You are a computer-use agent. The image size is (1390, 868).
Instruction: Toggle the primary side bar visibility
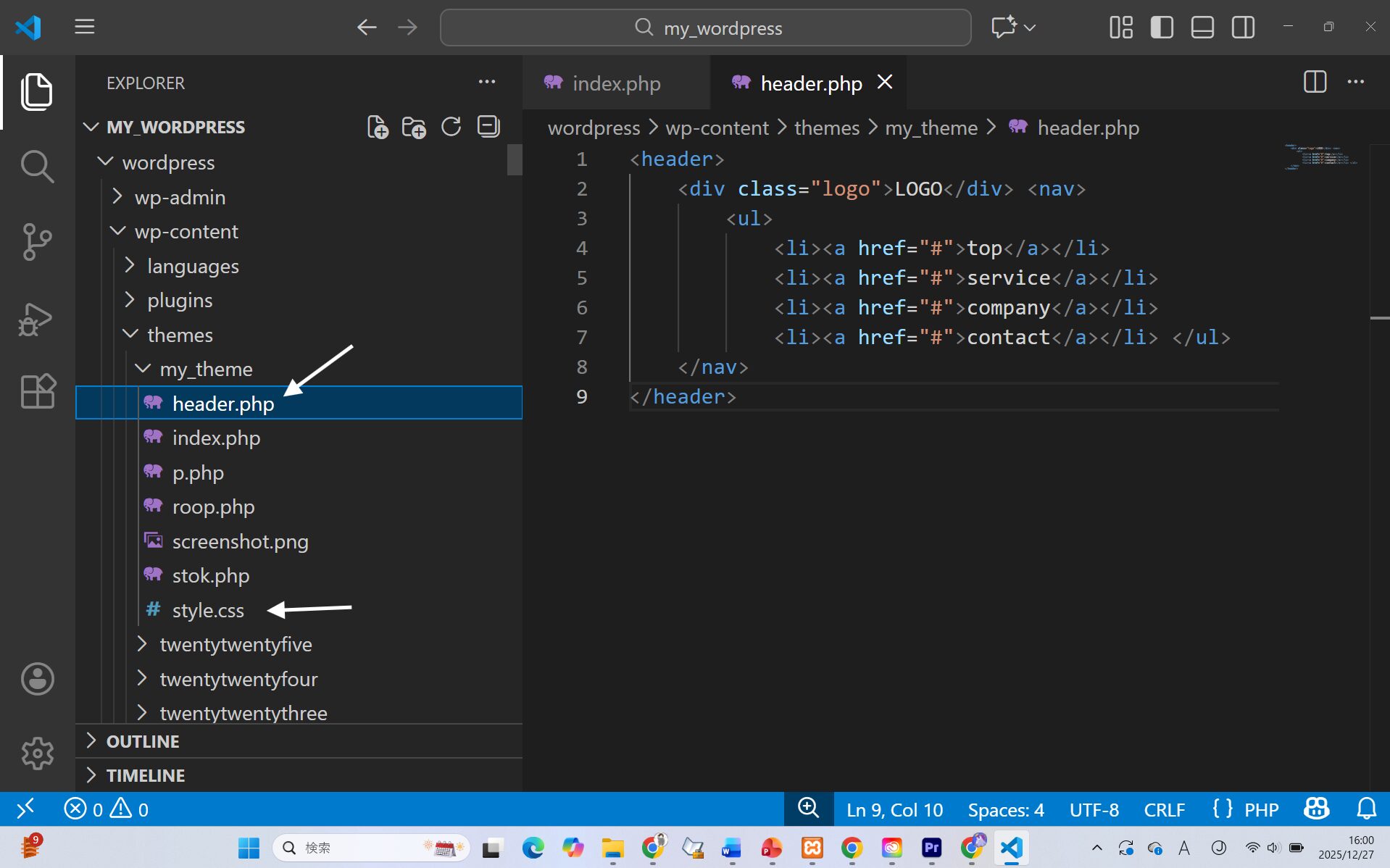[1161, 28]
